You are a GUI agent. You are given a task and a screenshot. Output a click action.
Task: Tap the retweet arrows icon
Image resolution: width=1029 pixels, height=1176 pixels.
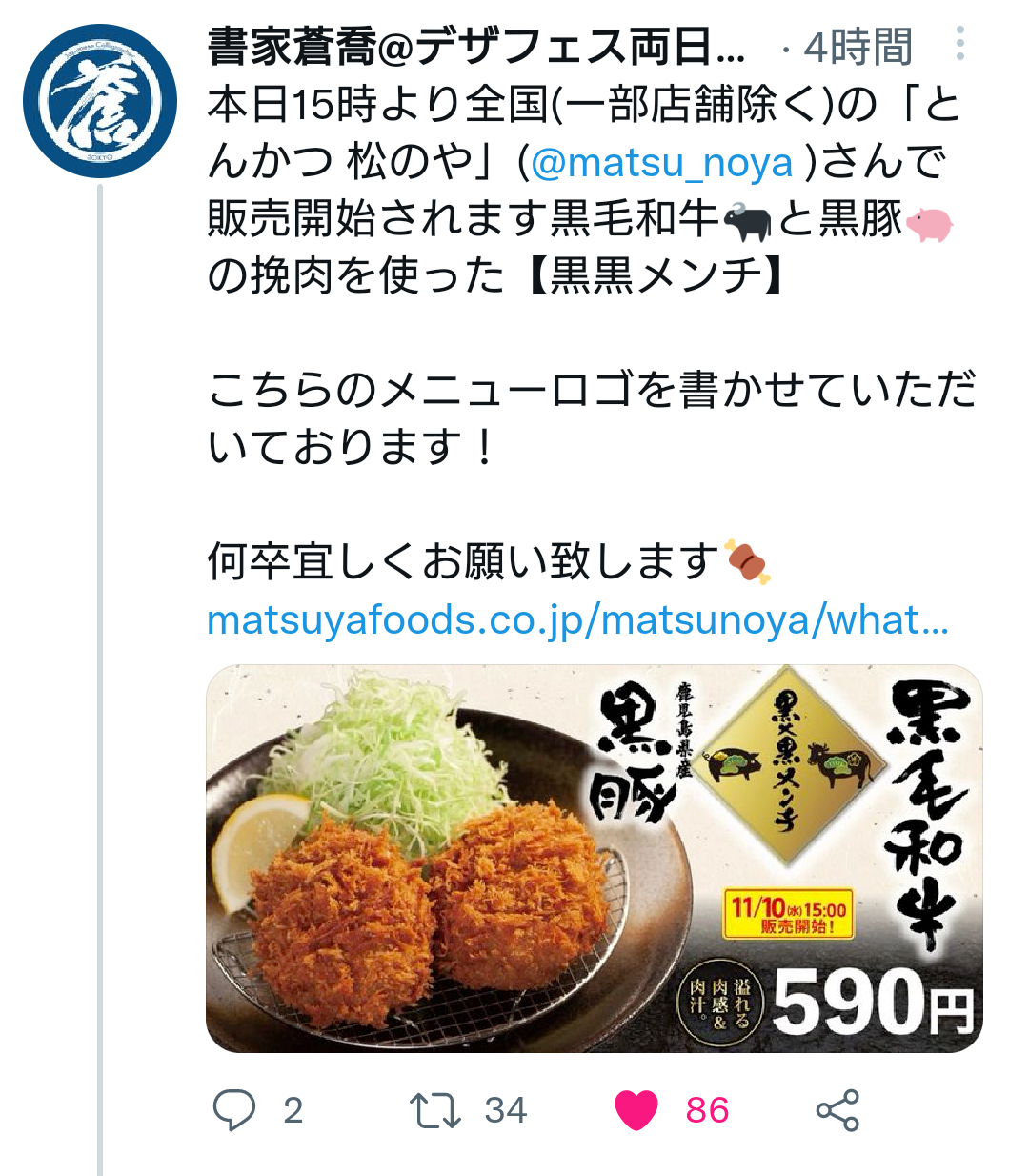pos(434,1111)
